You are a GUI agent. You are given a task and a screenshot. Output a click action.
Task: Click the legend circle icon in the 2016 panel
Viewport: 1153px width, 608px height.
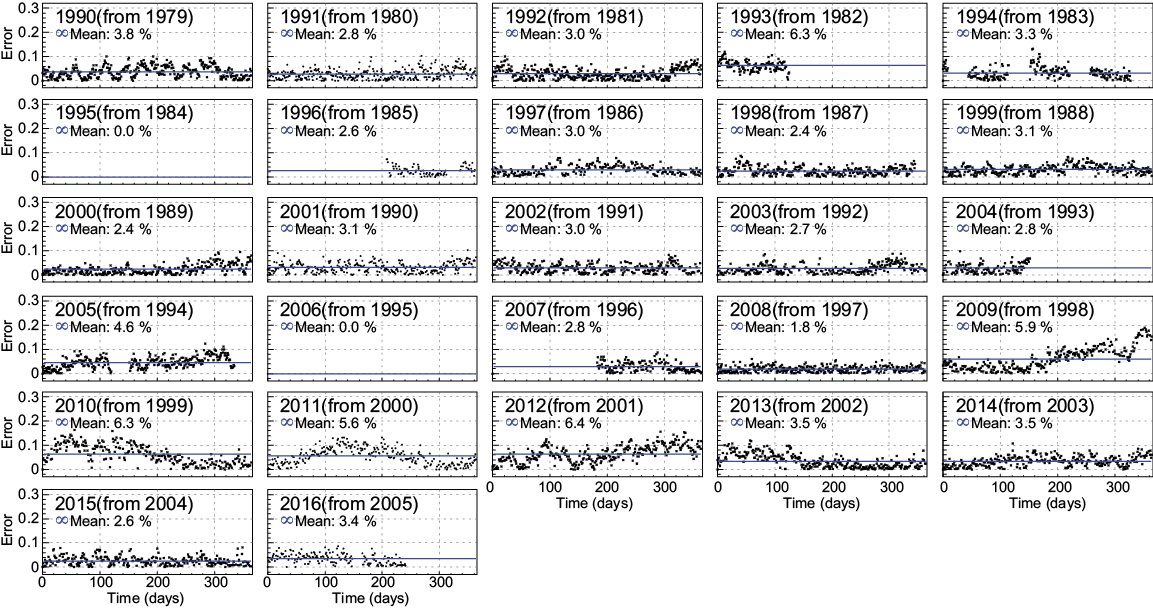coord(288,520)
